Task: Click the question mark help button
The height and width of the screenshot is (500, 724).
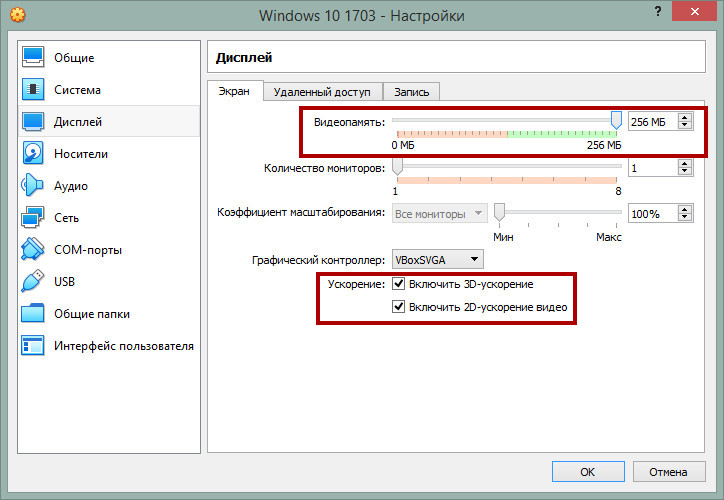Action: (x=658, y=12)
